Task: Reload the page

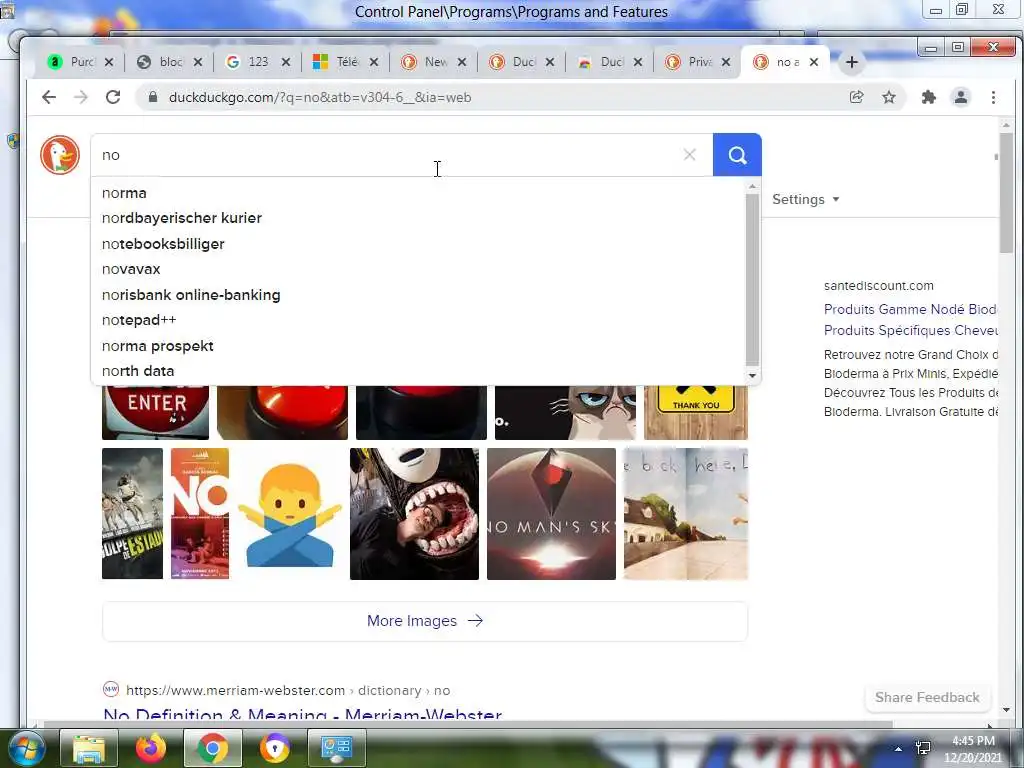Action: point(113,97)
